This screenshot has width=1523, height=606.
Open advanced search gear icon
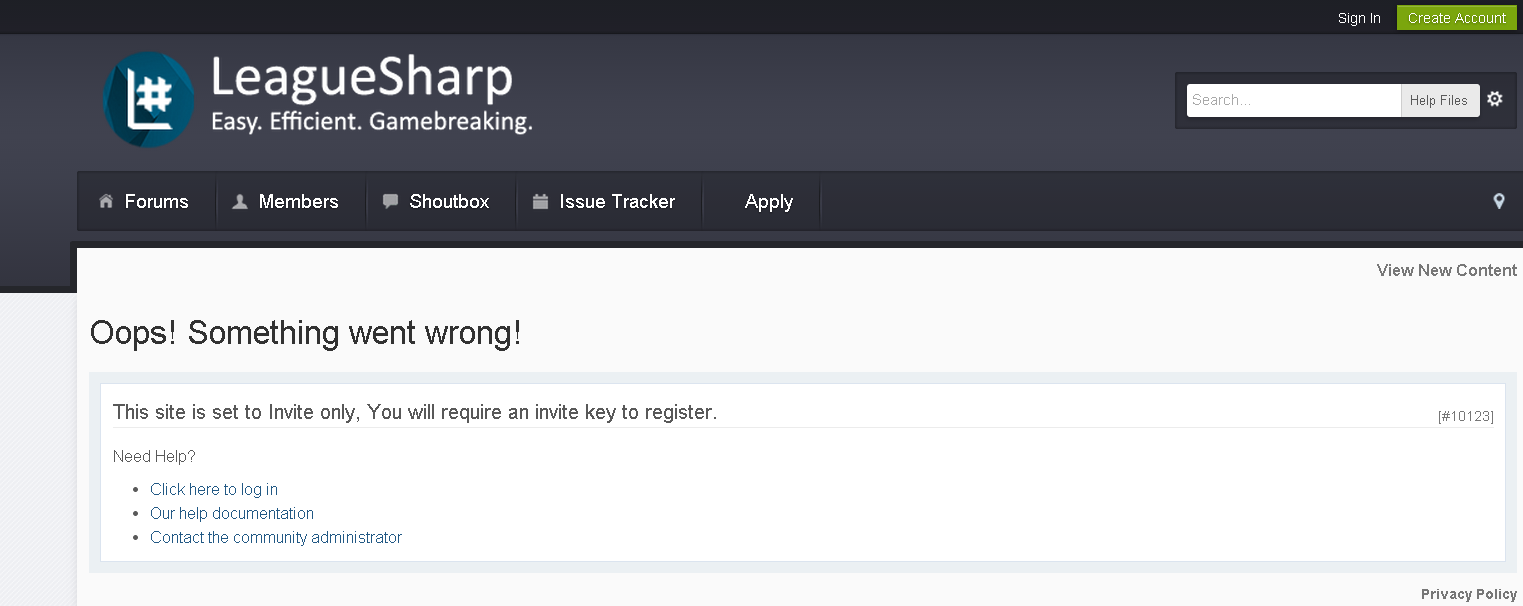point(1495,99)
